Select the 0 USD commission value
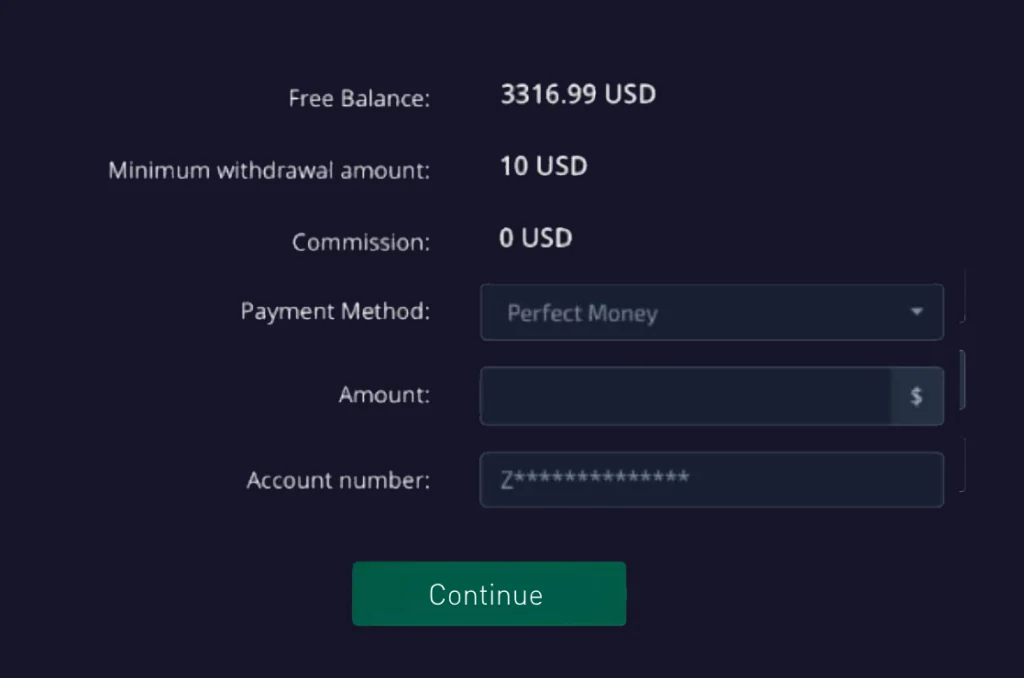This screenshot has width=1024, height=678. (535, 238)
